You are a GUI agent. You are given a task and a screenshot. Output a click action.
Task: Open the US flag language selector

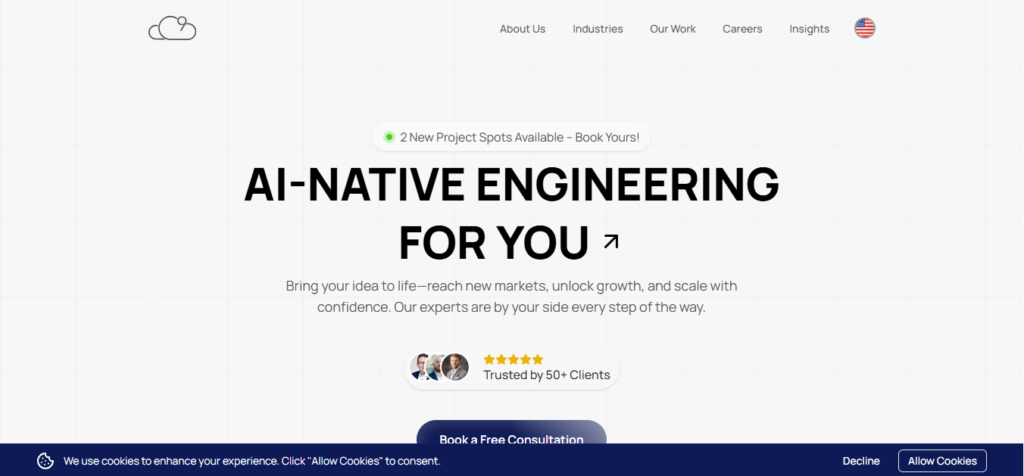click(x=864, y=28)
